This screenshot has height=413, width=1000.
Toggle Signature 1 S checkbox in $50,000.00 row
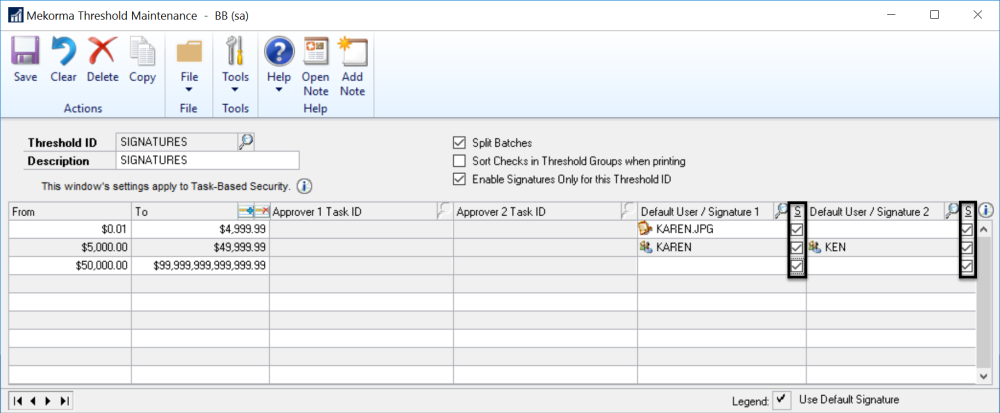click(x=797, y=265)
